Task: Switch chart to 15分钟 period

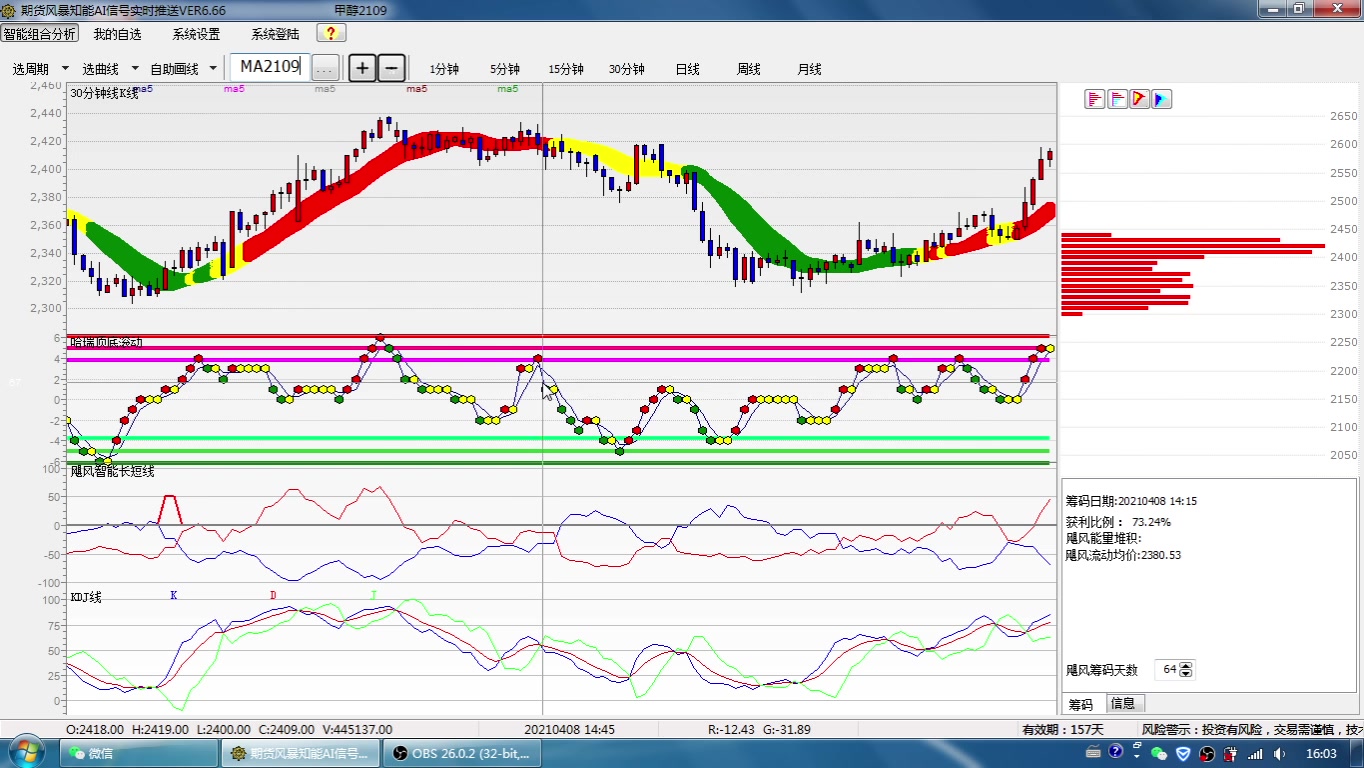Action: point(566,69)
